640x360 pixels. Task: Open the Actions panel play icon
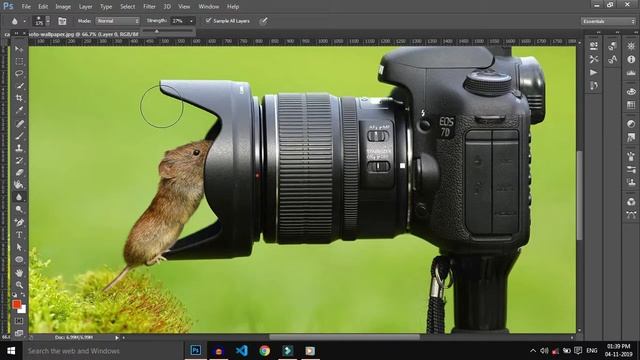pos(593,73)
